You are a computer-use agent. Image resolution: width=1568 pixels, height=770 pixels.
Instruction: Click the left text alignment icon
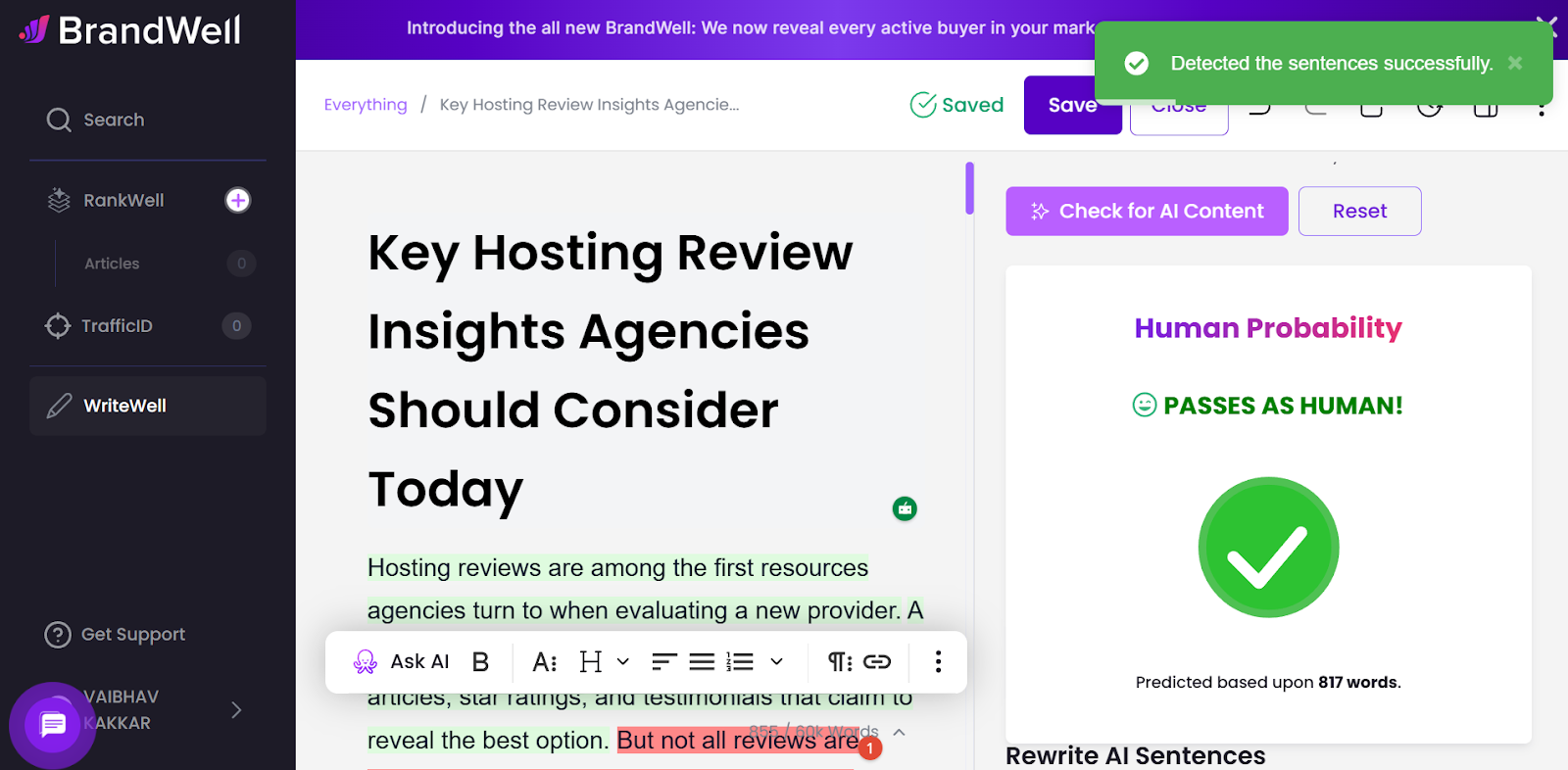[664, 662]
